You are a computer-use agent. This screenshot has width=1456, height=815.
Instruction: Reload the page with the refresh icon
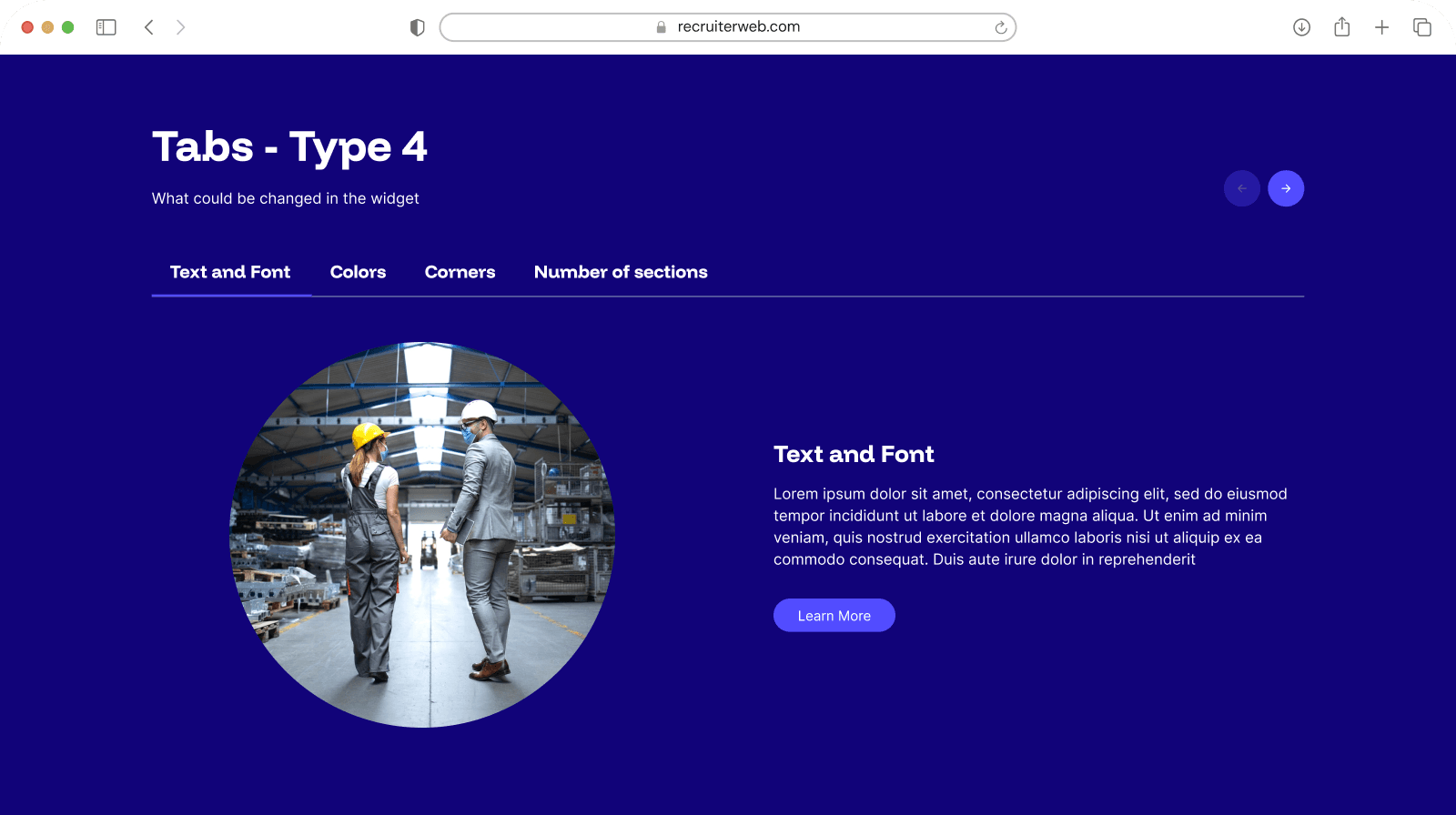[x=1000, y=27]
